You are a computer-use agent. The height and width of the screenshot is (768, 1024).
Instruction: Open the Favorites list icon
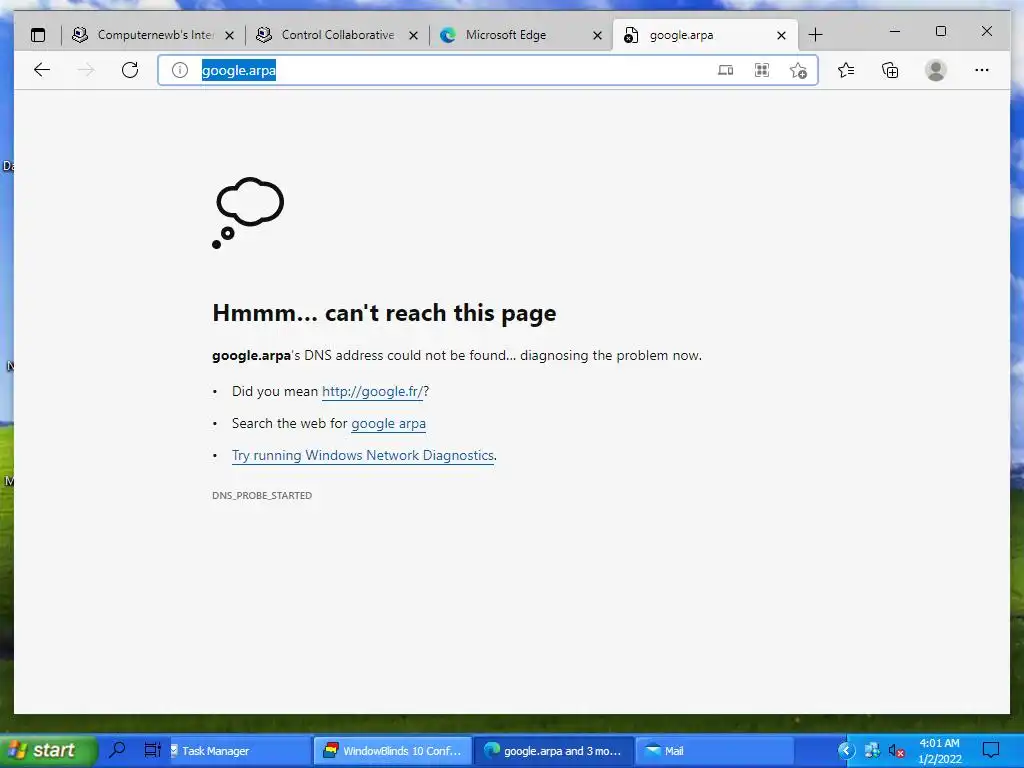[x=846, y=70]
